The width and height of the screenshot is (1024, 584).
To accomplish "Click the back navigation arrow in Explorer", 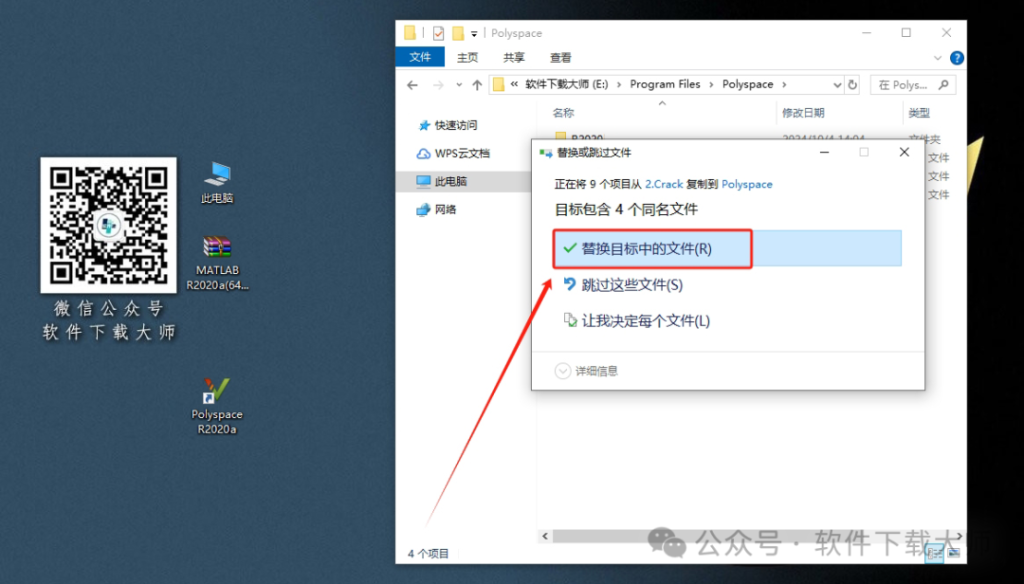I will tap(412, 84).
